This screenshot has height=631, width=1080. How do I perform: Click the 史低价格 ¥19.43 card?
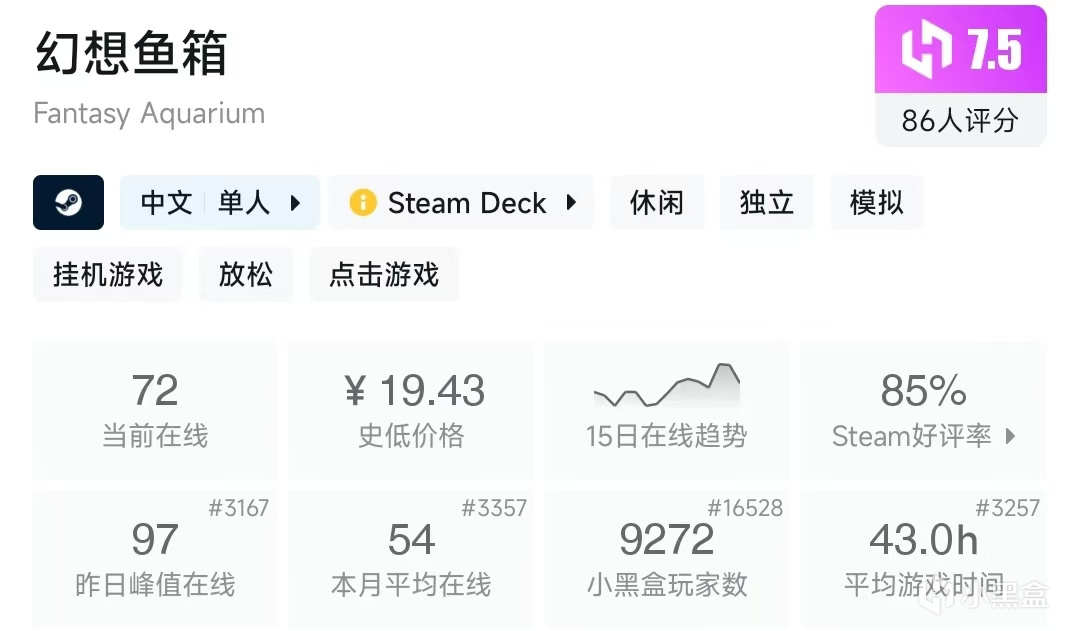coord(411,410)
